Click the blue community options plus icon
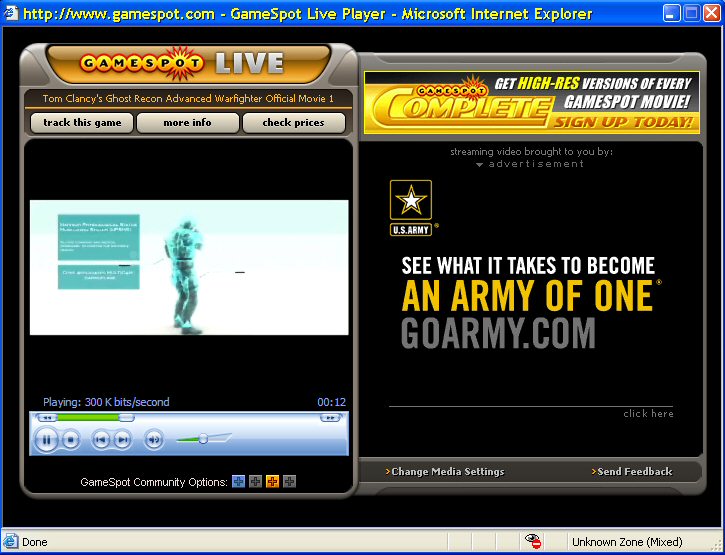The image size is (725, 555). [x=238, y=481]
